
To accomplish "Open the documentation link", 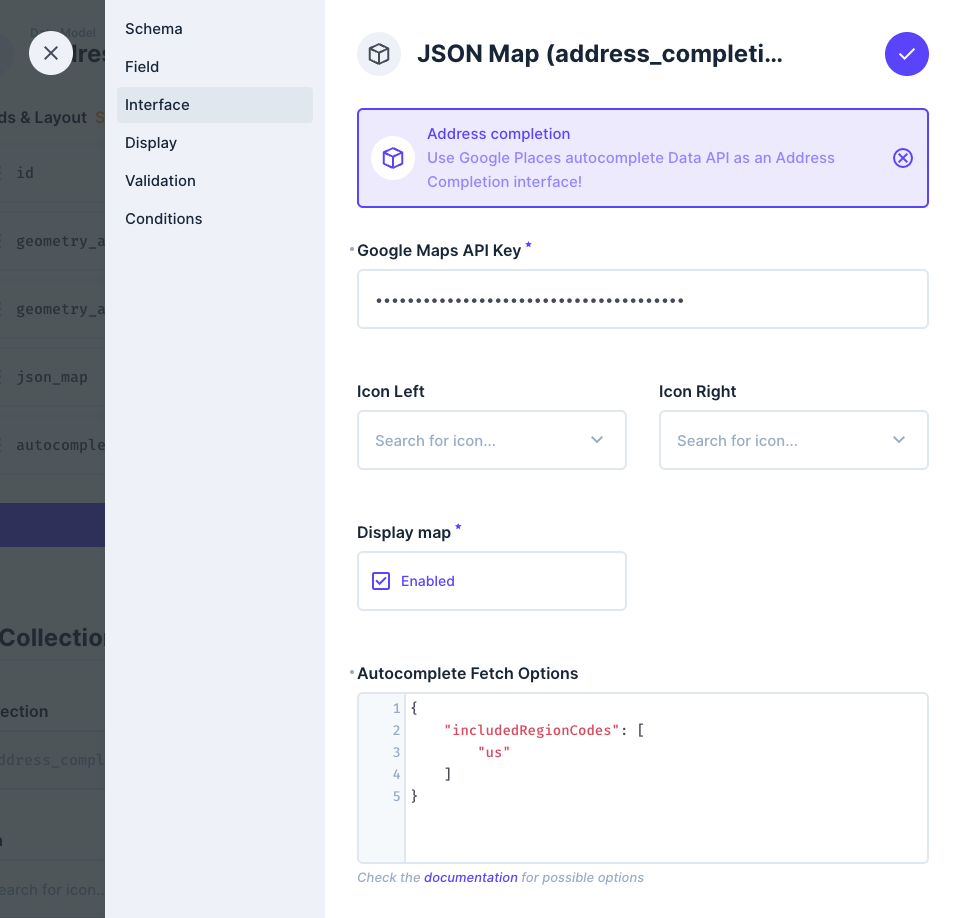I will pos(471,878).
